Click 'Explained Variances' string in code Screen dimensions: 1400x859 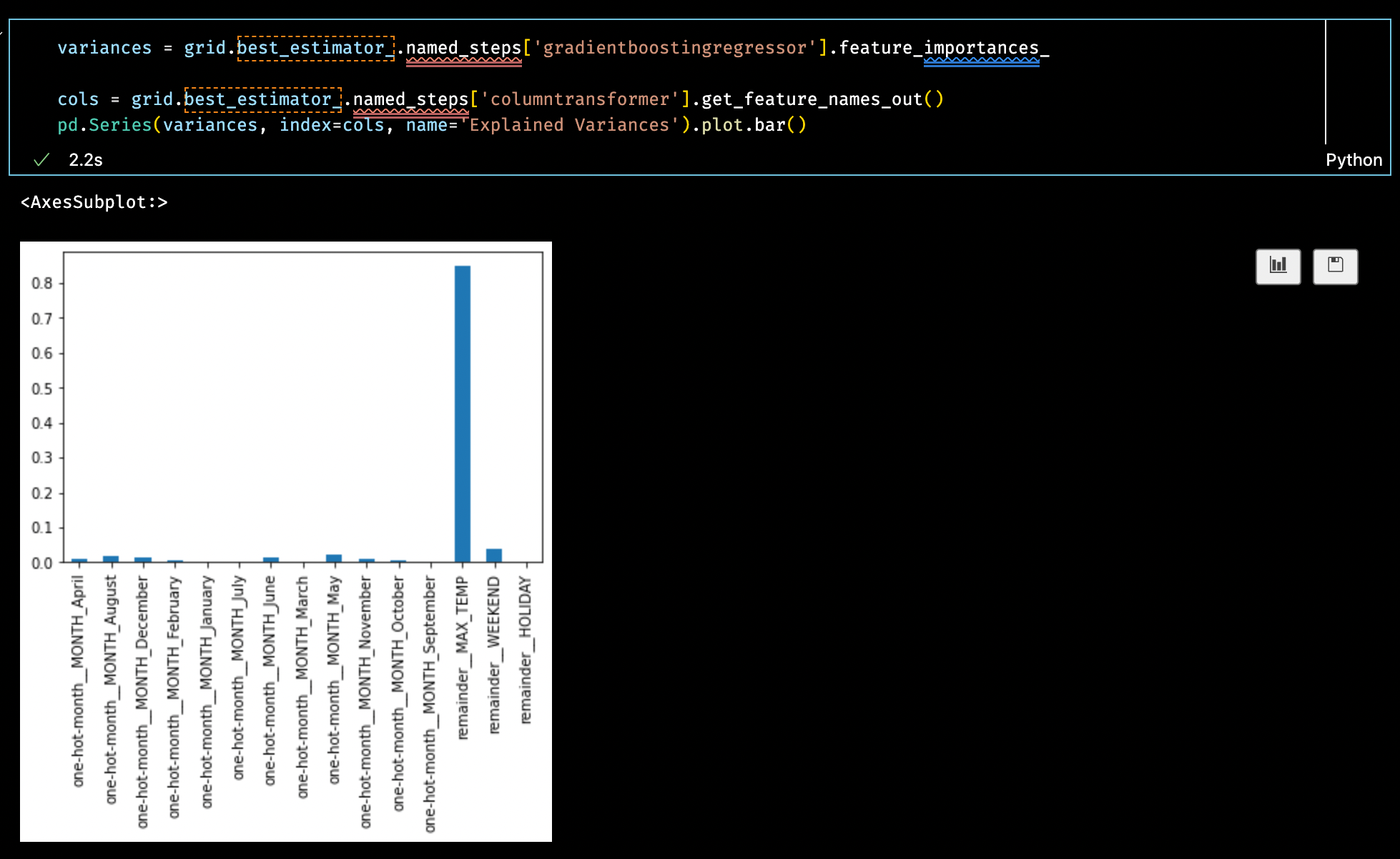(570, 125)
